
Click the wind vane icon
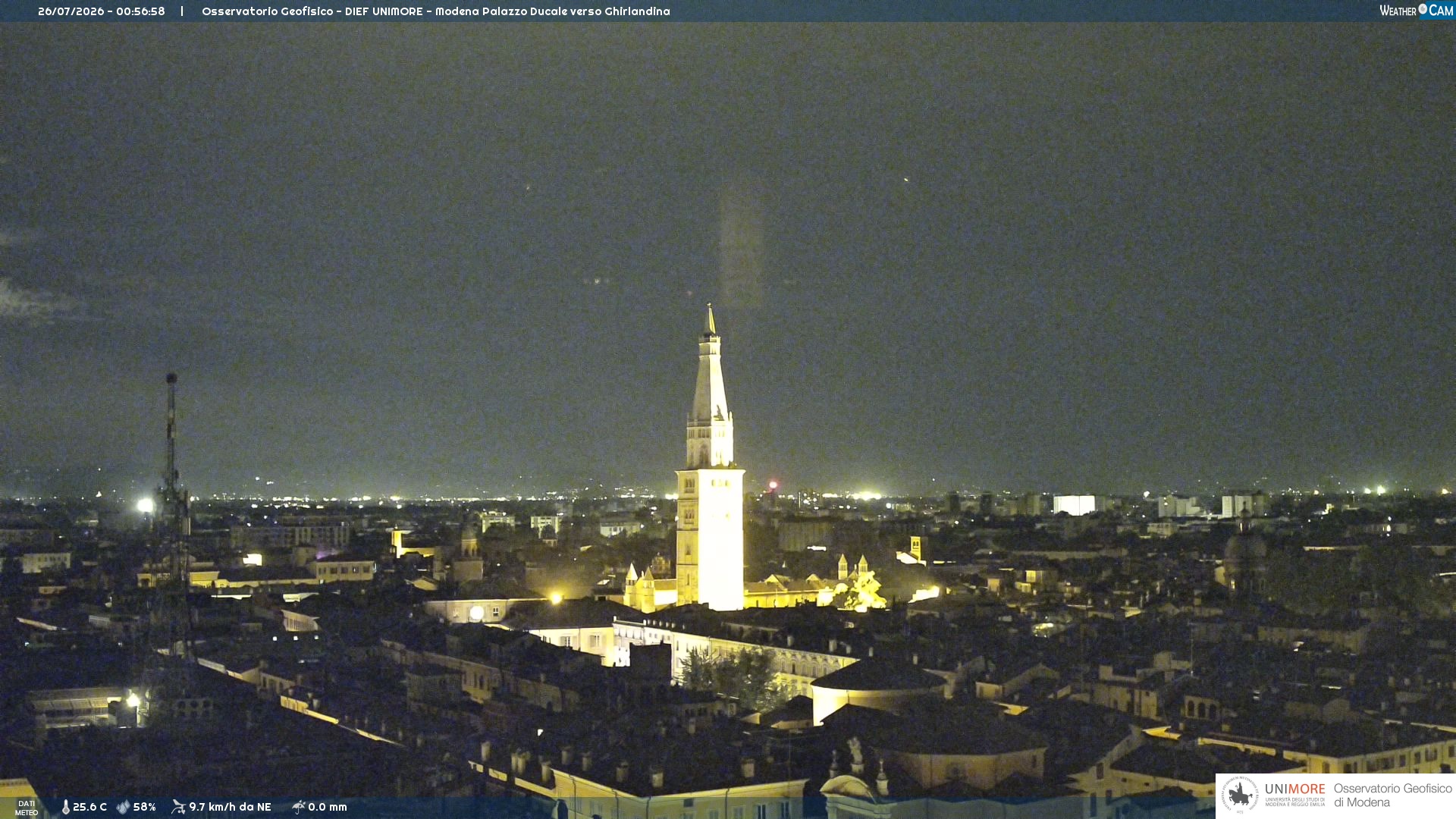tap(178, 807)
